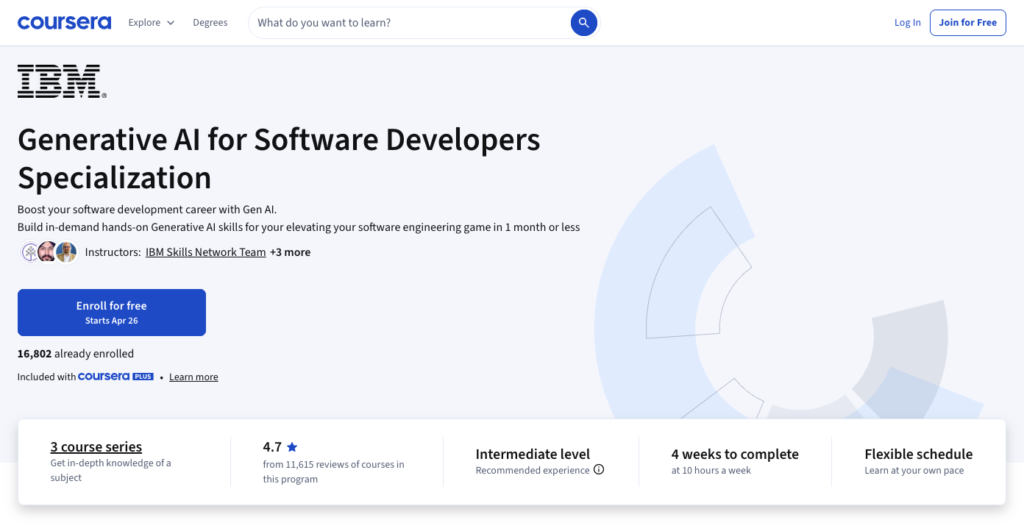
Task: Click the first instructor avatar with tree logo
Action: click(x=30, y=252)
